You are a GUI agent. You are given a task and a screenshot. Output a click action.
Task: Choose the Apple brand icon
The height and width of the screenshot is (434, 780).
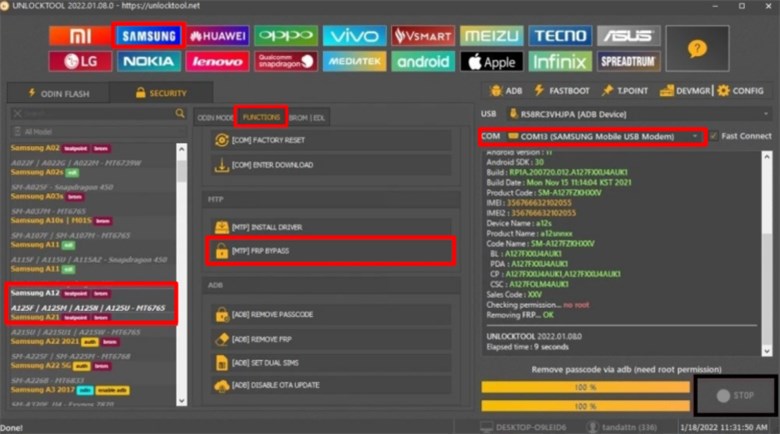click(491, 62)
